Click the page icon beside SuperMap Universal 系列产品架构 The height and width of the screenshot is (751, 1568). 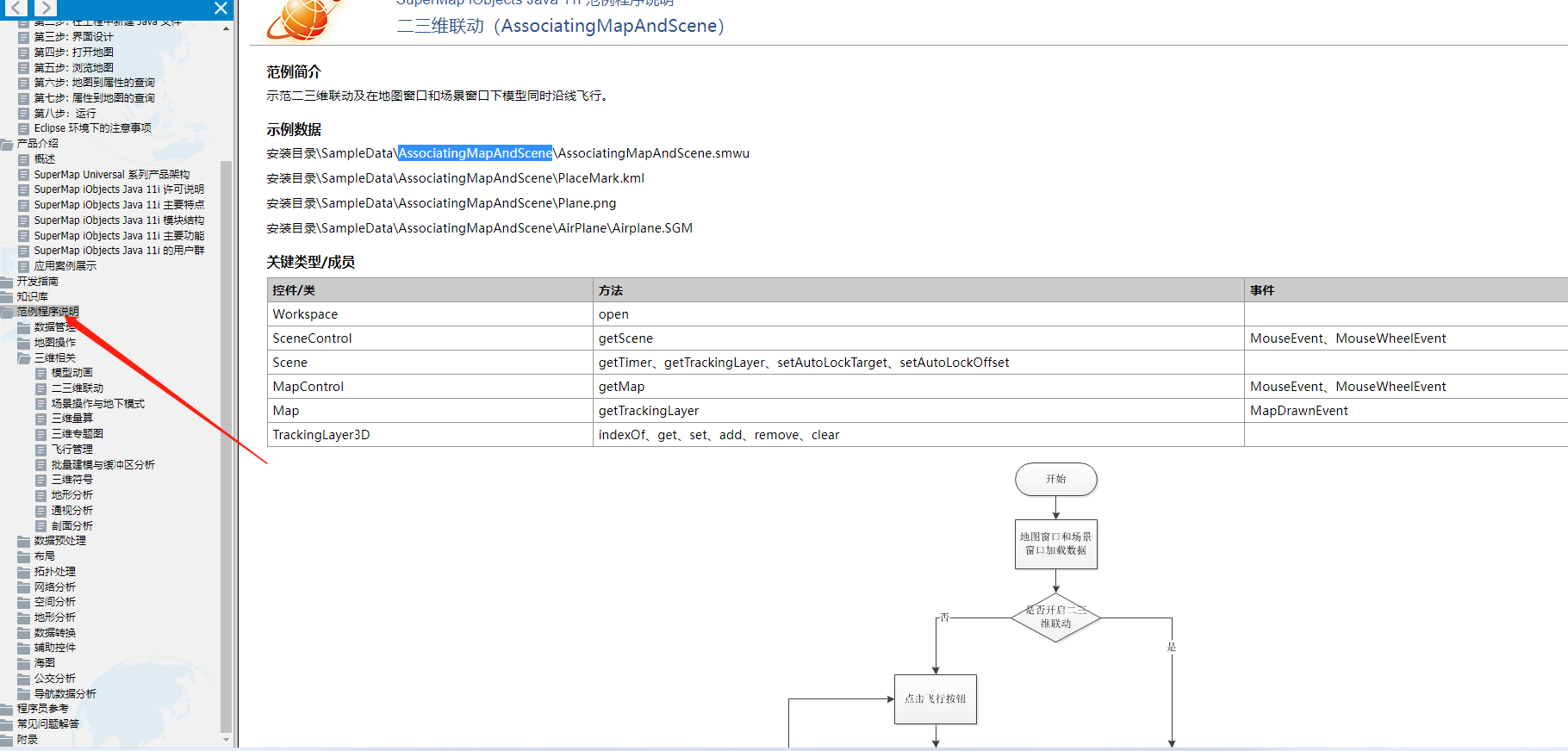point(24,175)
